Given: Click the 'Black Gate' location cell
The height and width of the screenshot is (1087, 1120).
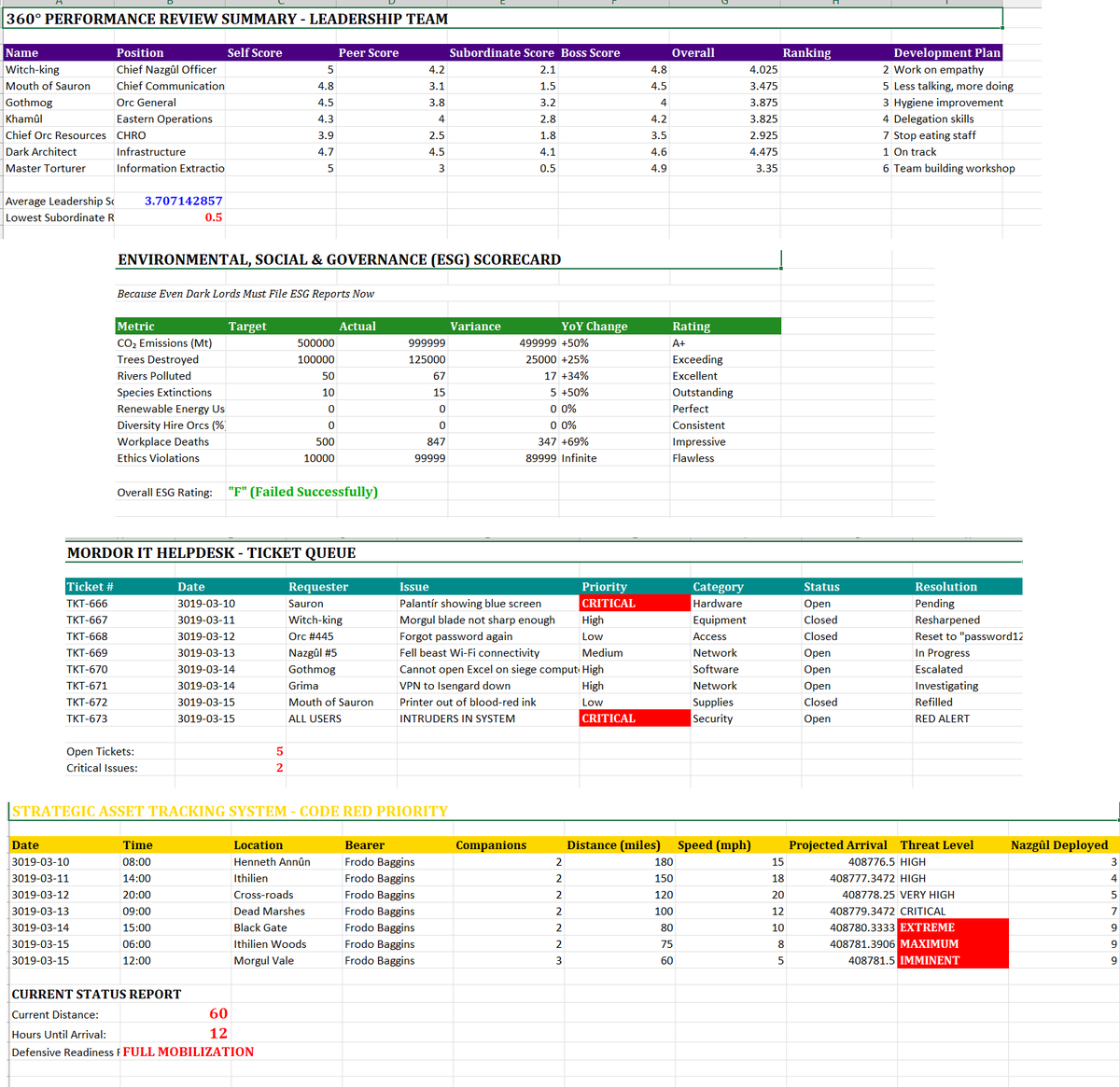Looking at the screenshot, I should (287, 928).
